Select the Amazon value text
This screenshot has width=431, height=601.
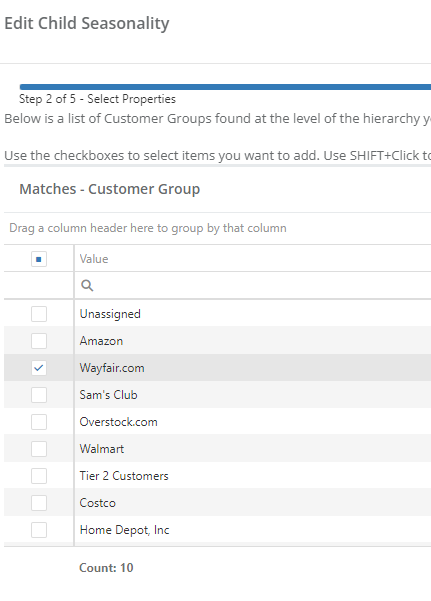click(101, 341)
